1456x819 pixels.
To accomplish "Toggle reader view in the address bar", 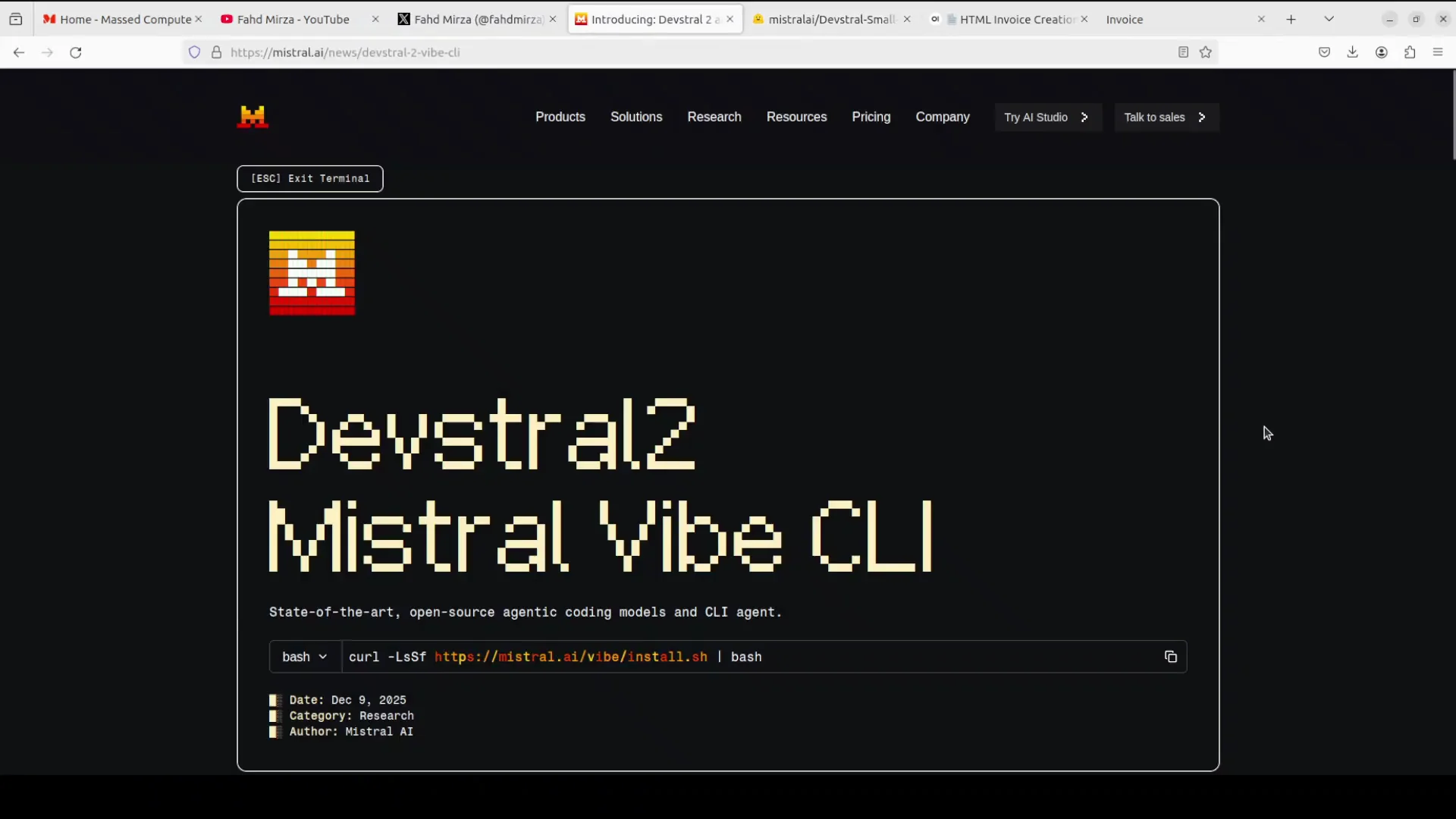I will click(1182, 52).
